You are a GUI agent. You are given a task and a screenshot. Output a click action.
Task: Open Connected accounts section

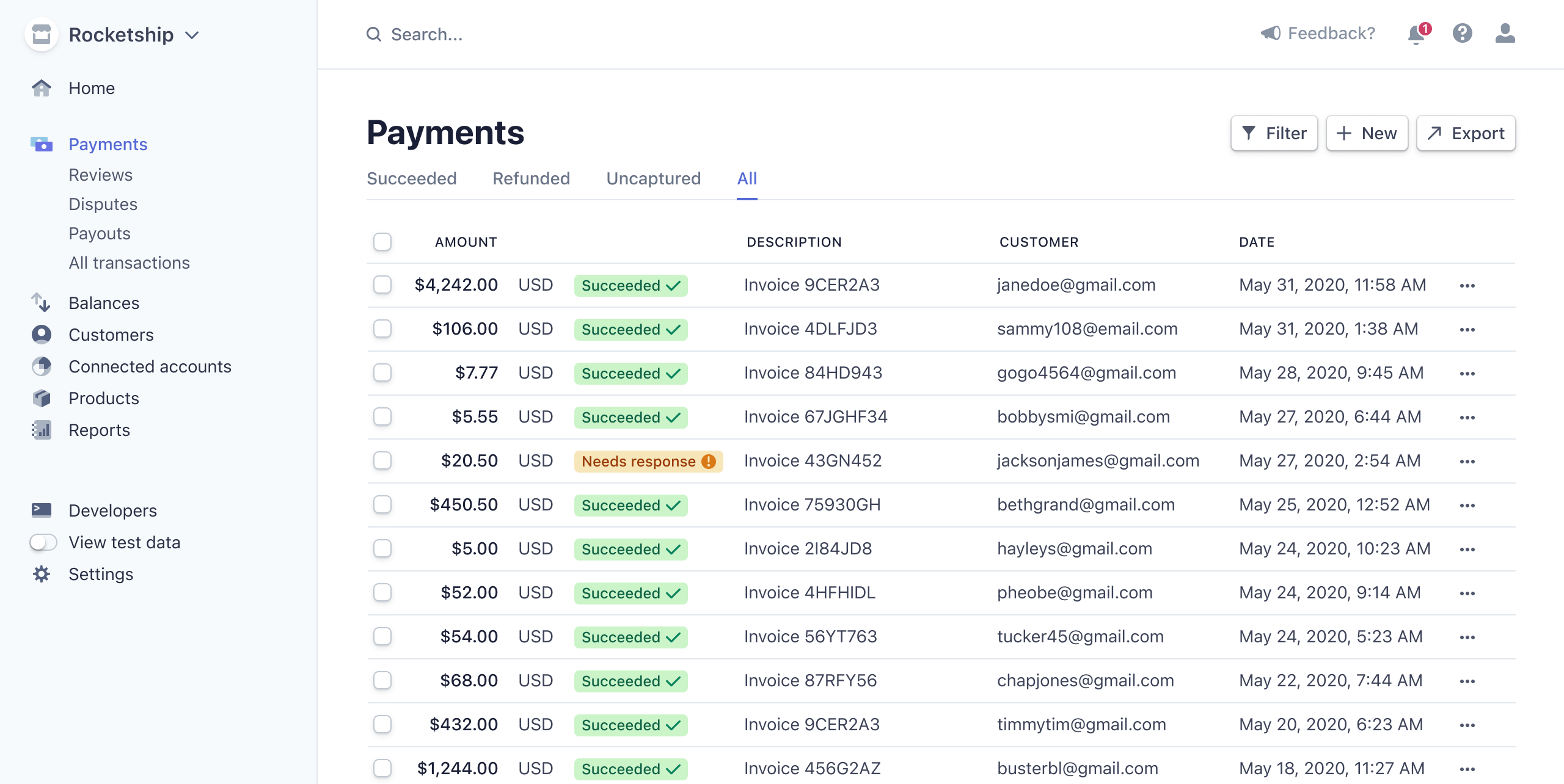pos(149,365)
